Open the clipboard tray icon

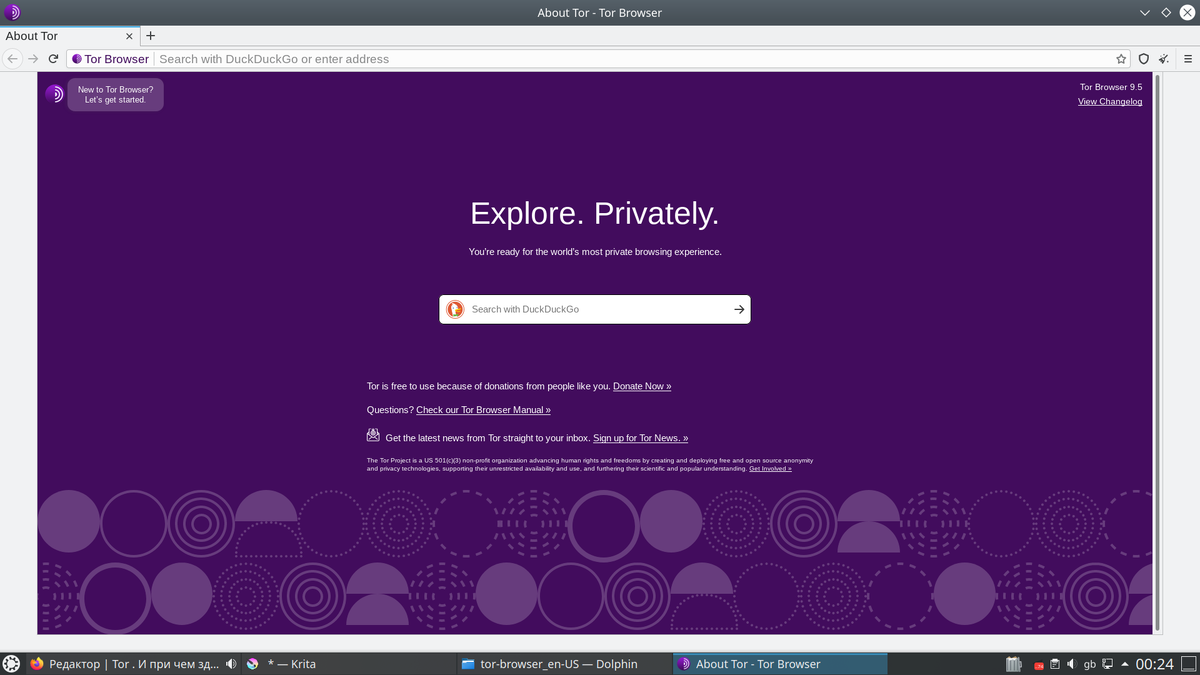tap(1055, 664)
